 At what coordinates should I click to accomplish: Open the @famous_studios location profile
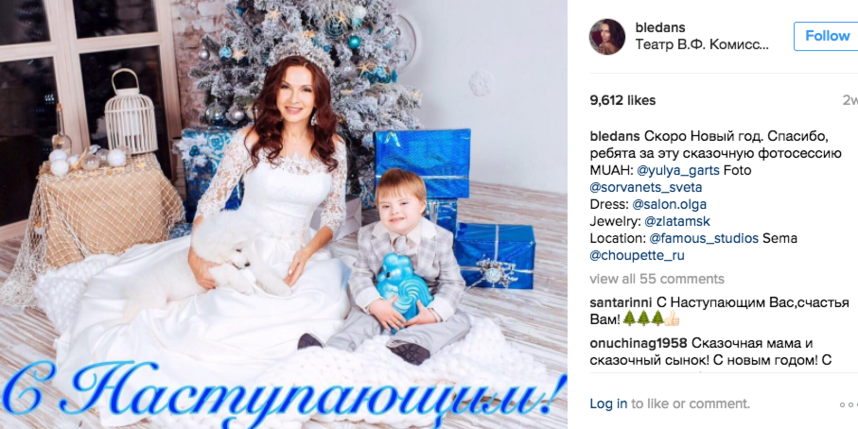704,239
